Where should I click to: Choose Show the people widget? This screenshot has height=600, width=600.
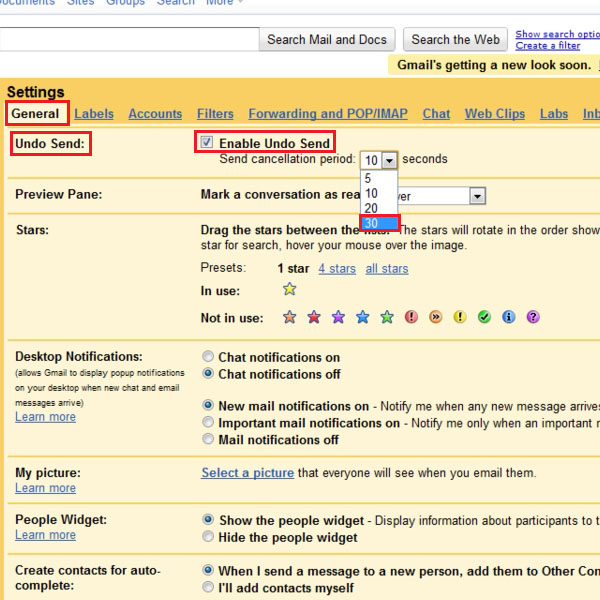[208, 520]
